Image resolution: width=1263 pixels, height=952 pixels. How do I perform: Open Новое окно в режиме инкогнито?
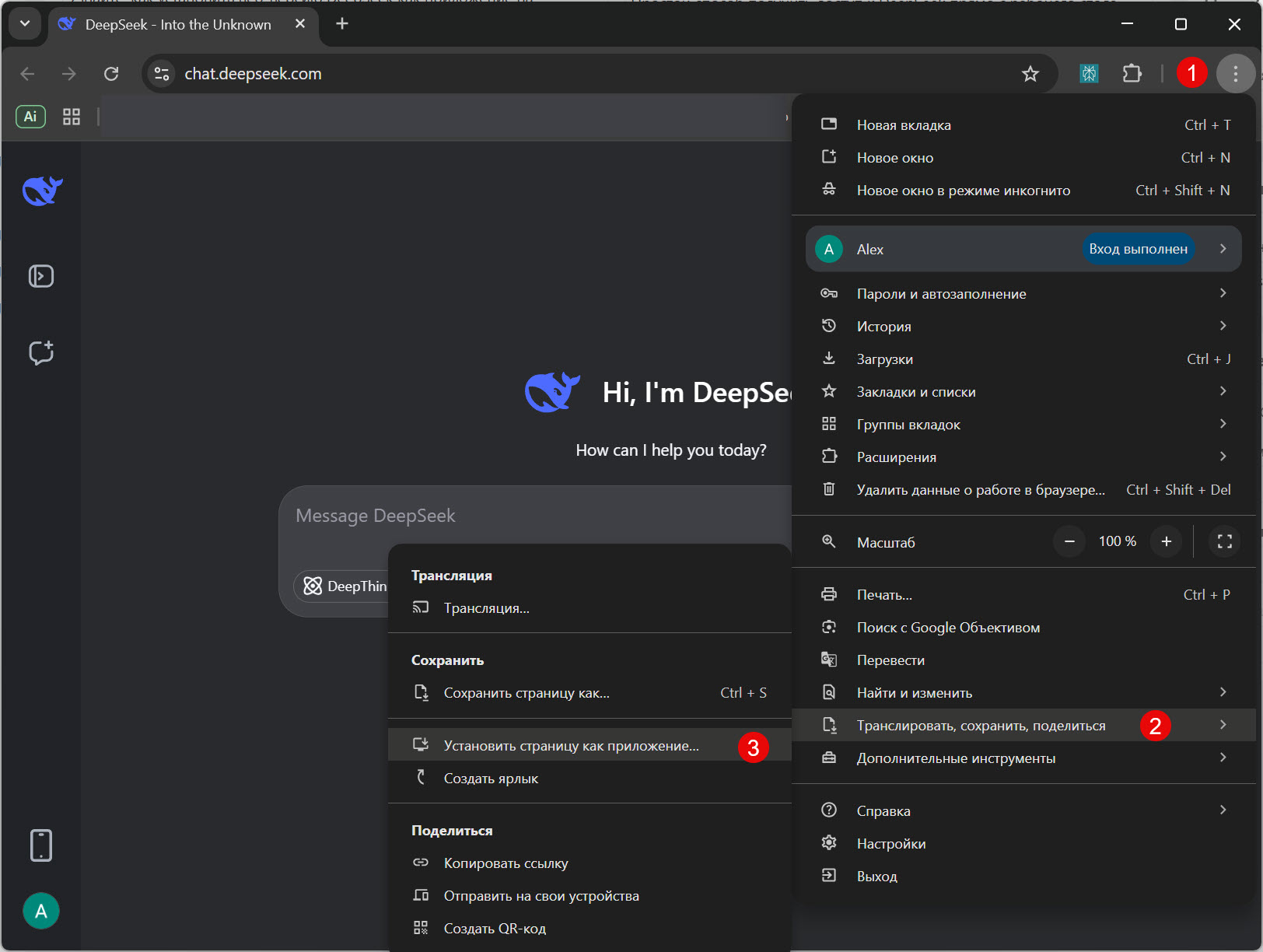pyautogui.click(x=1023, y=191)
